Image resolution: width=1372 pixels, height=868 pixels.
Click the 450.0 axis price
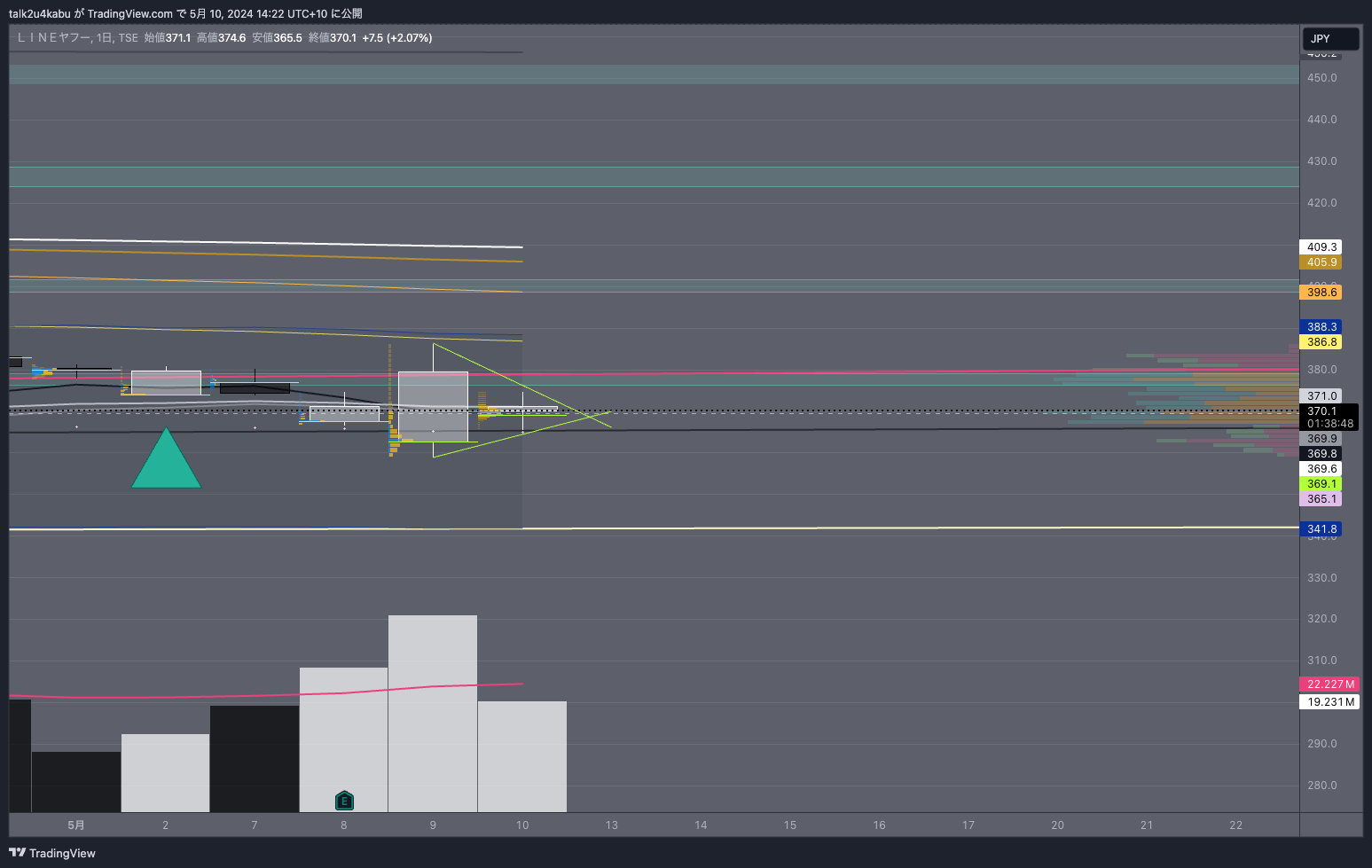click(1321, 78)
